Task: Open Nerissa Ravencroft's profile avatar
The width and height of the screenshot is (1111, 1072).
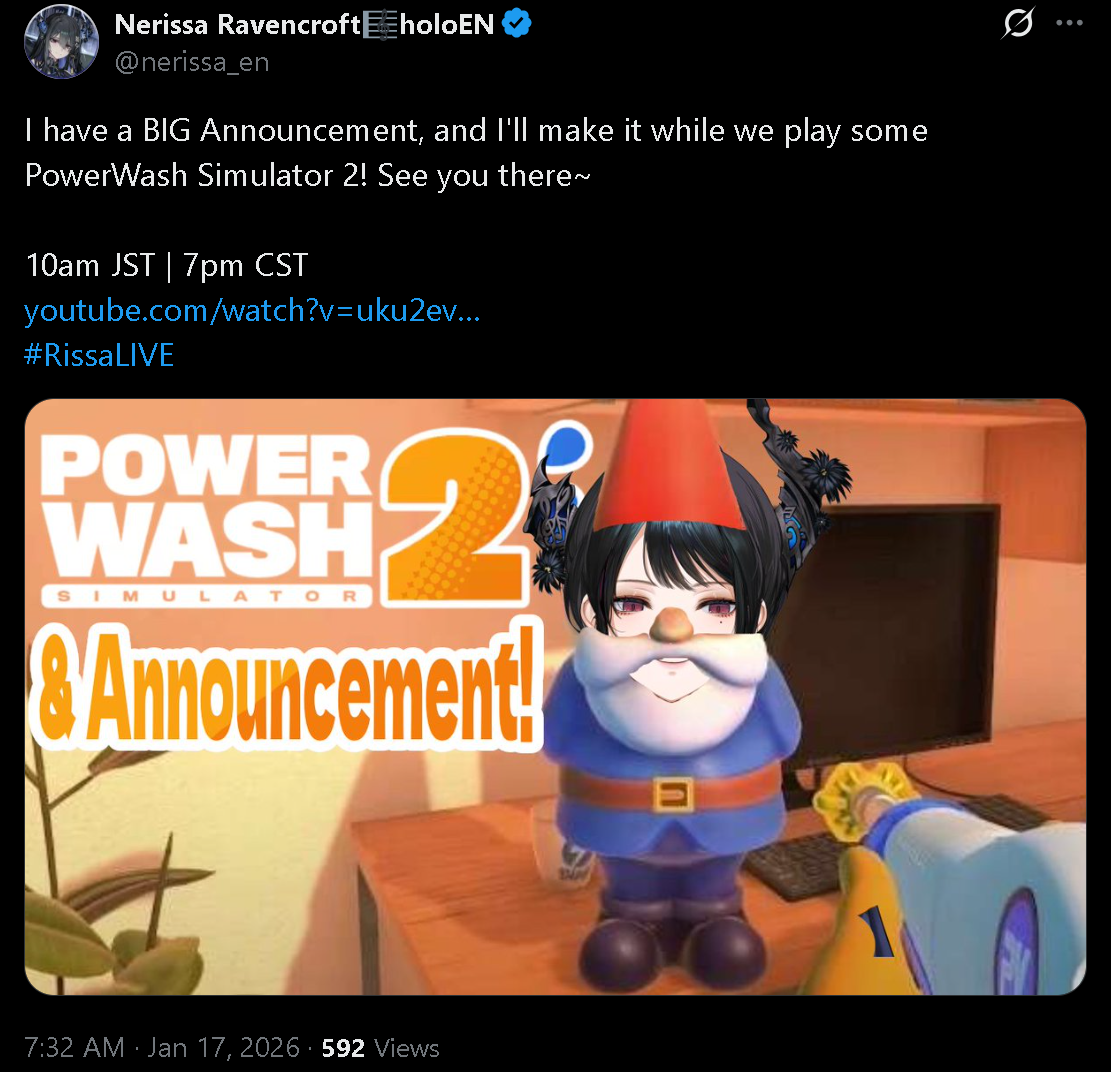Action: coord(61,41)
